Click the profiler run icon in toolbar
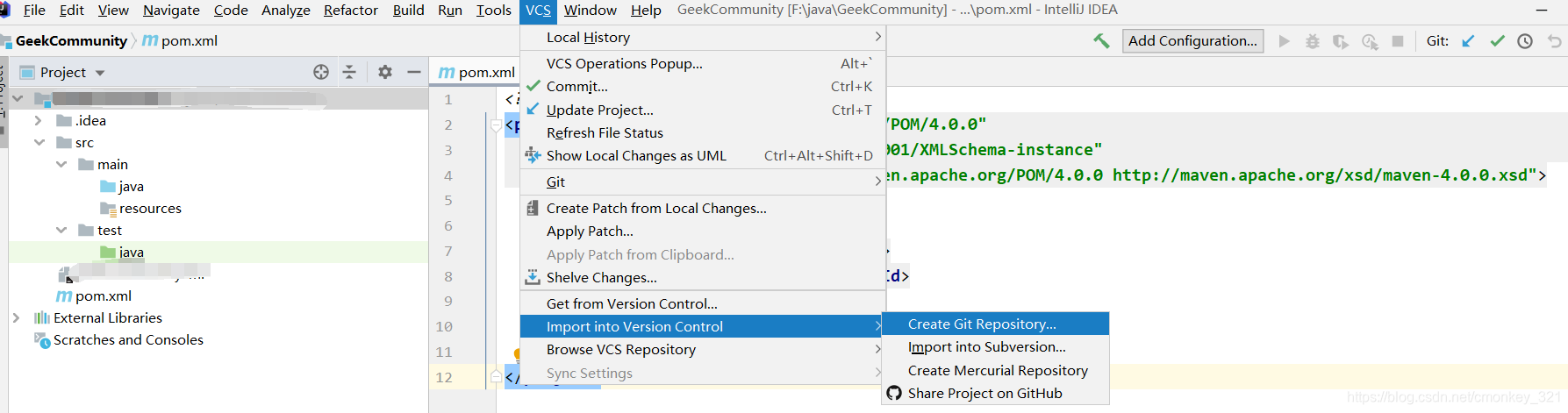The image size is (1568, 413). click(1370, 41)
